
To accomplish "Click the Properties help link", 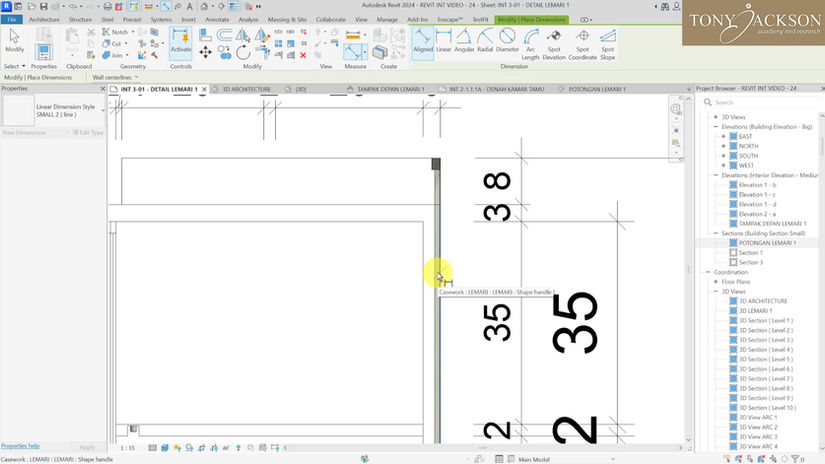I will 20,446.
